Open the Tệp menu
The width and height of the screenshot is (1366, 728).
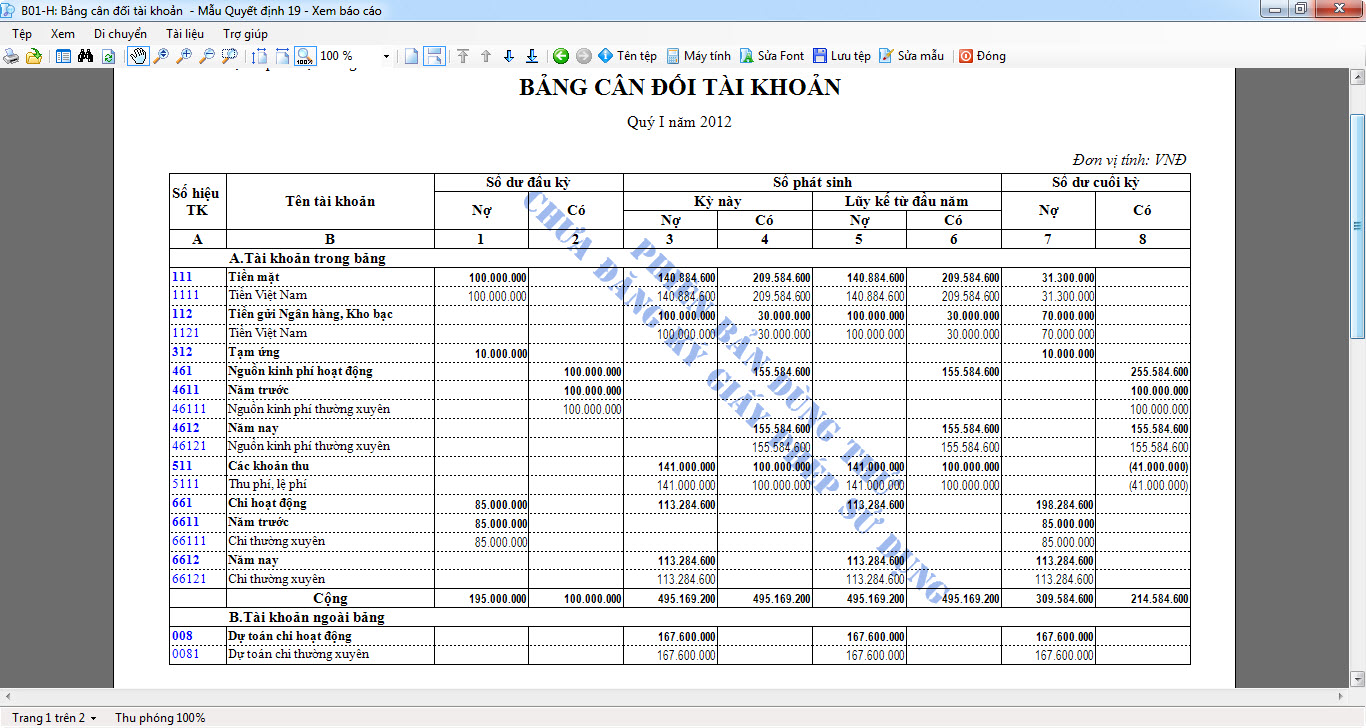pos(22,34)
